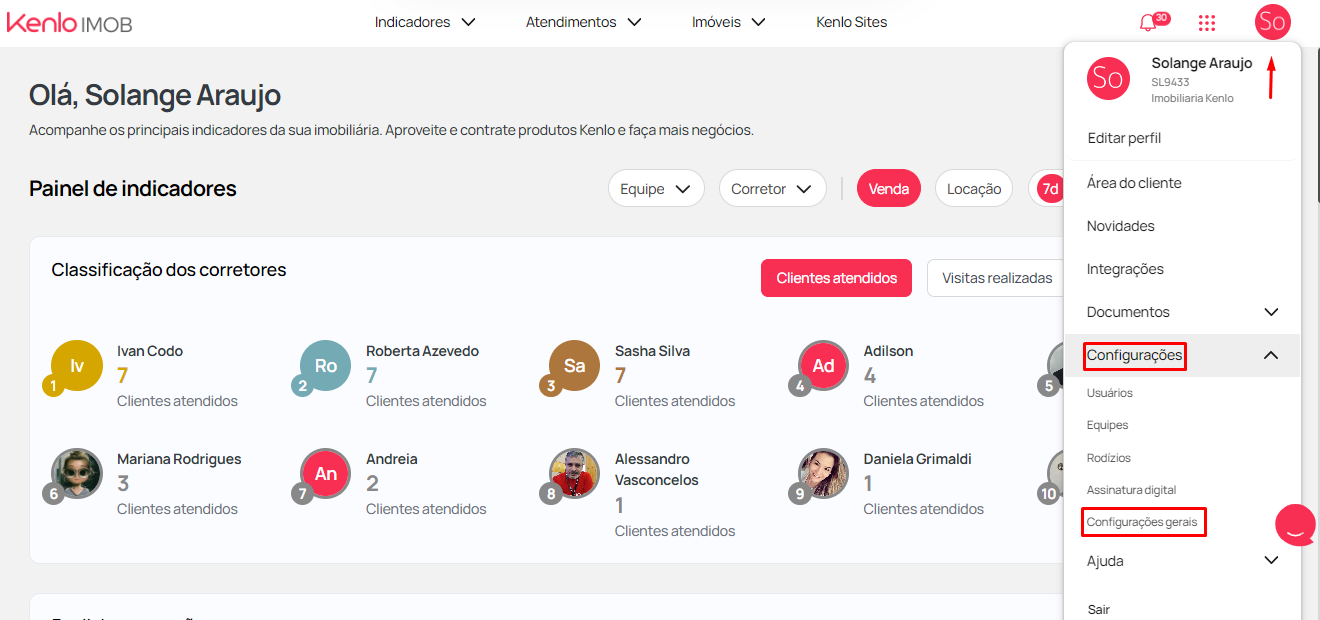
Task: Open Usuários under Configurações
Action: (x=1110, y=393)
